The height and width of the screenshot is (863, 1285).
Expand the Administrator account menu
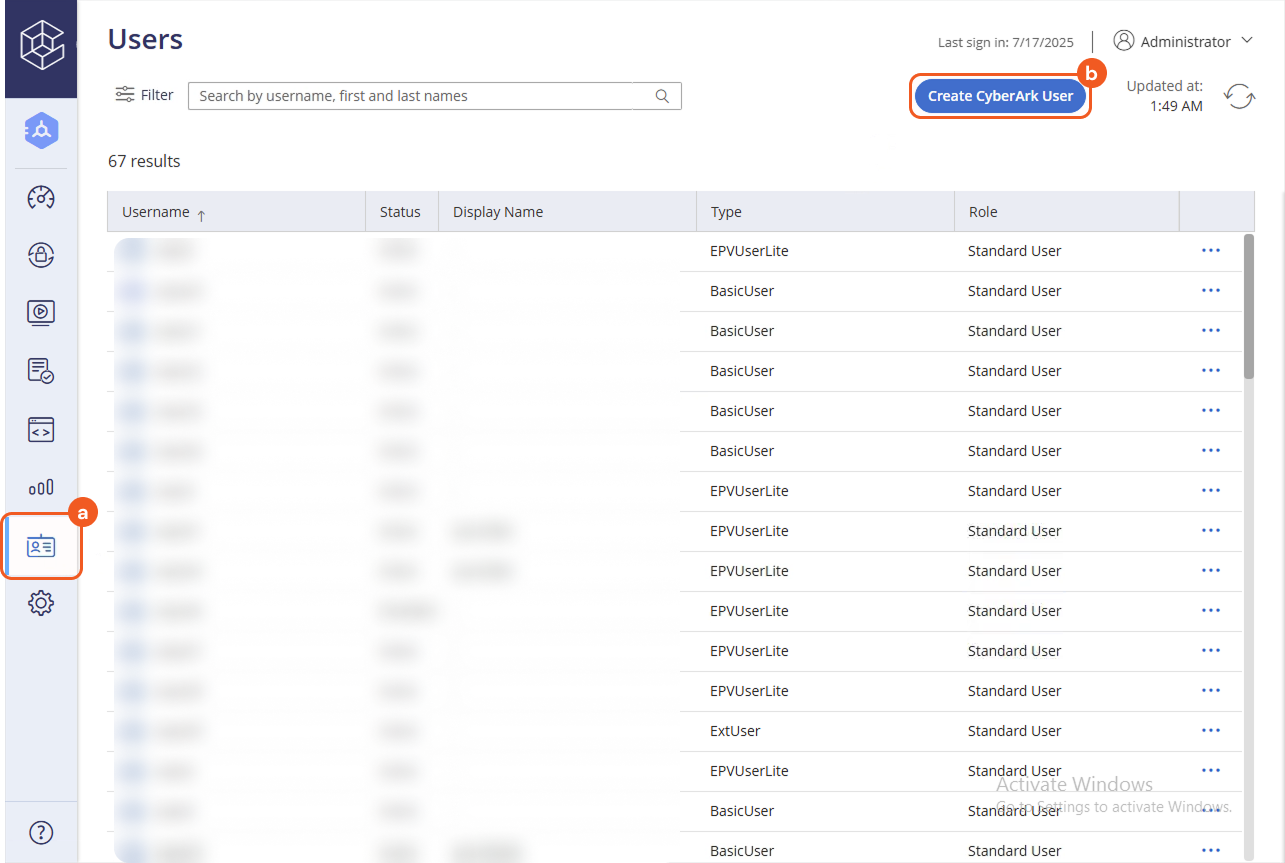coord(1183,41)
